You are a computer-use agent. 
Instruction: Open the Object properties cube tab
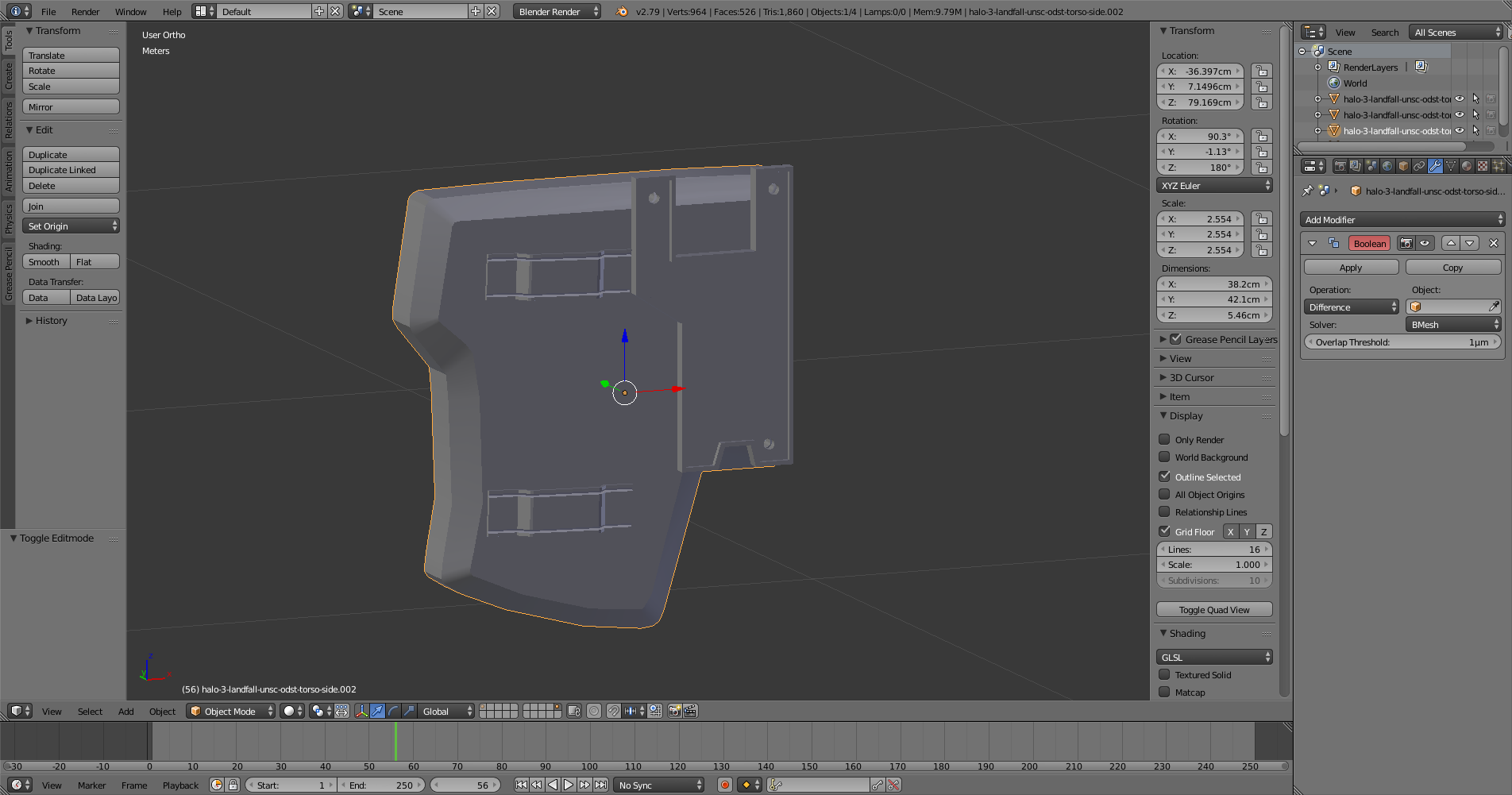(x=1403, y=166)
